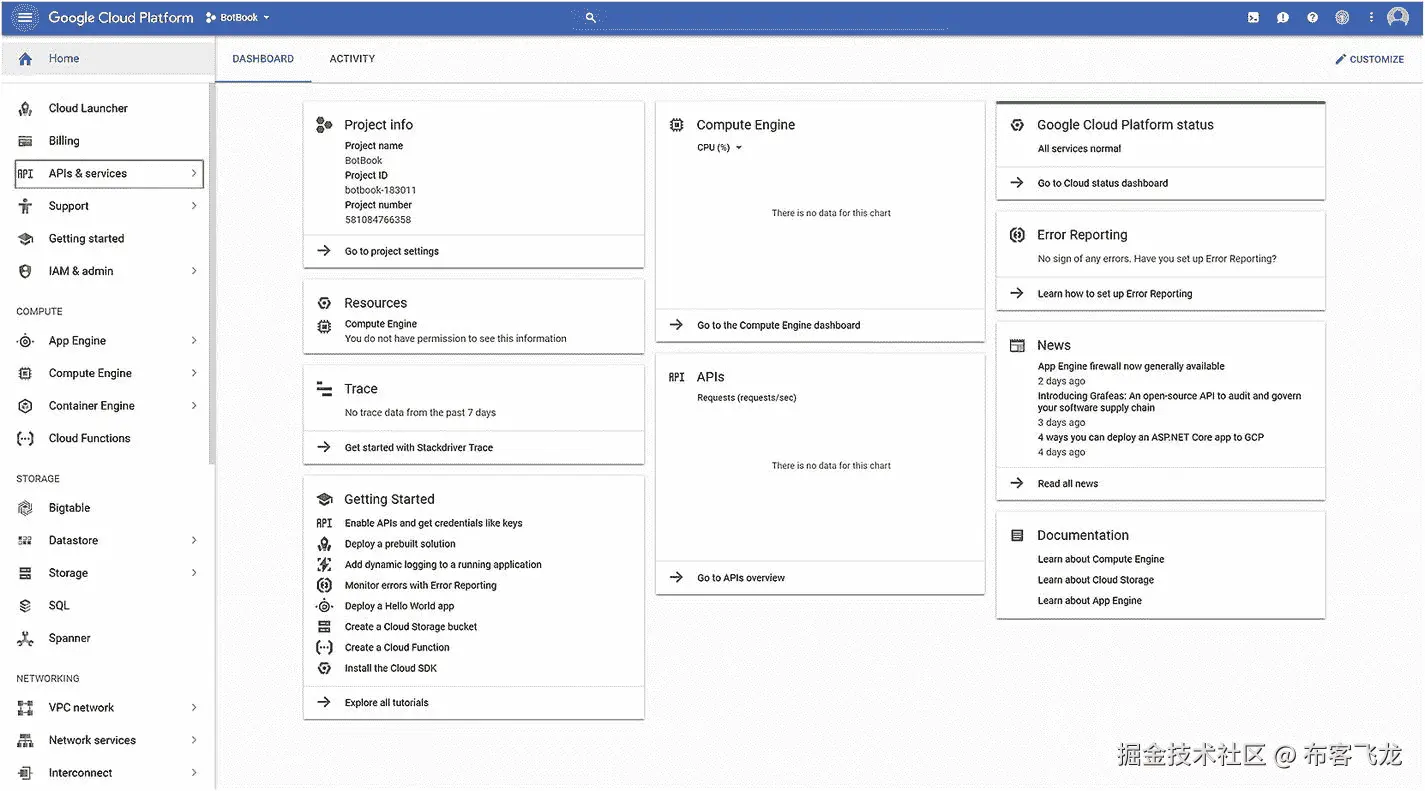1425x791 pixels.
Task: Click the Bigtable icon
Action: pos(26,508)
